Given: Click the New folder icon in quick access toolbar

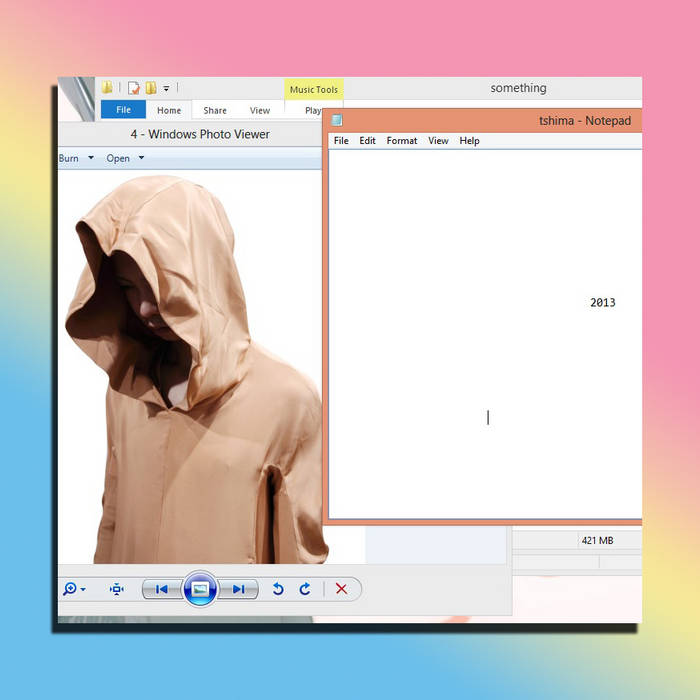Looking at the screenshot, I should click(x=150, y=88).
